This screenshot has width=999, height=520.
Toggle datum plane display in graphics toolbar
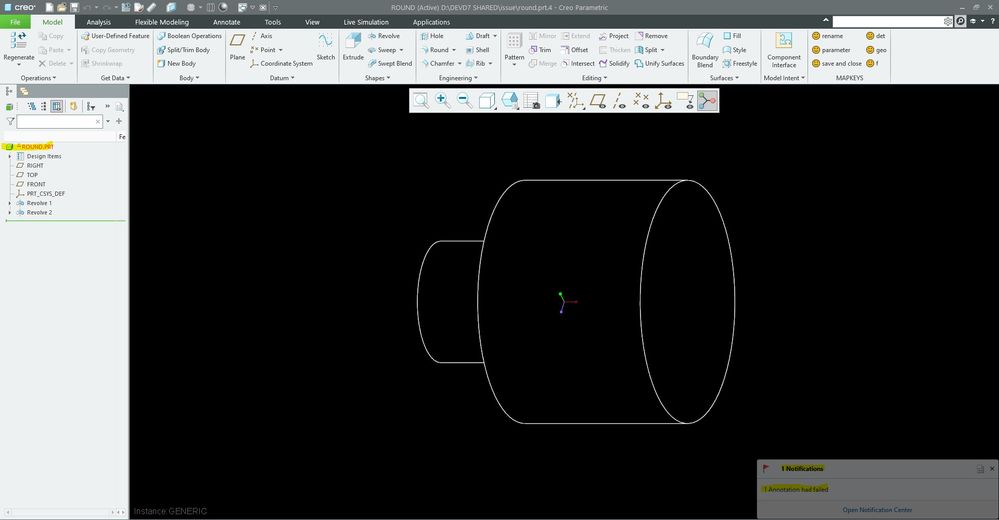tap(598, 100)
